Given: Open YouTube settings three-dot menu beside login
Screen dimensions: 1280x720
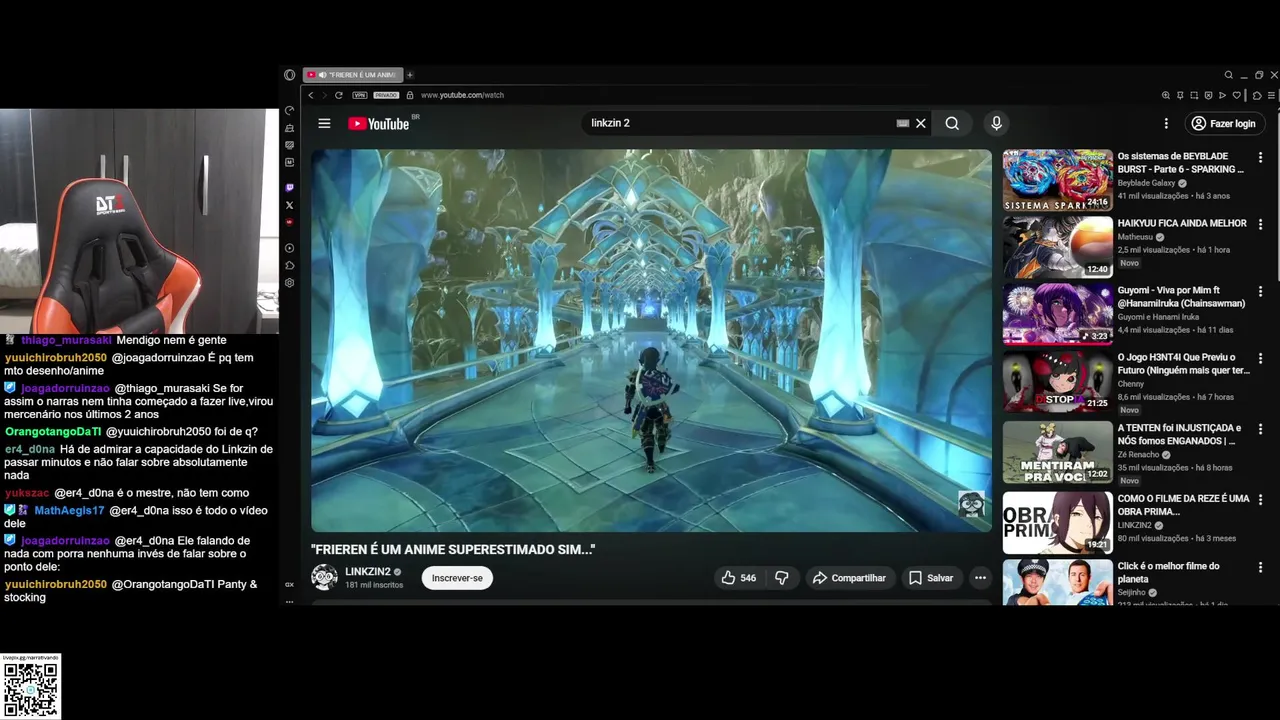Looking at the screenshot, I should pos(1166,123).
